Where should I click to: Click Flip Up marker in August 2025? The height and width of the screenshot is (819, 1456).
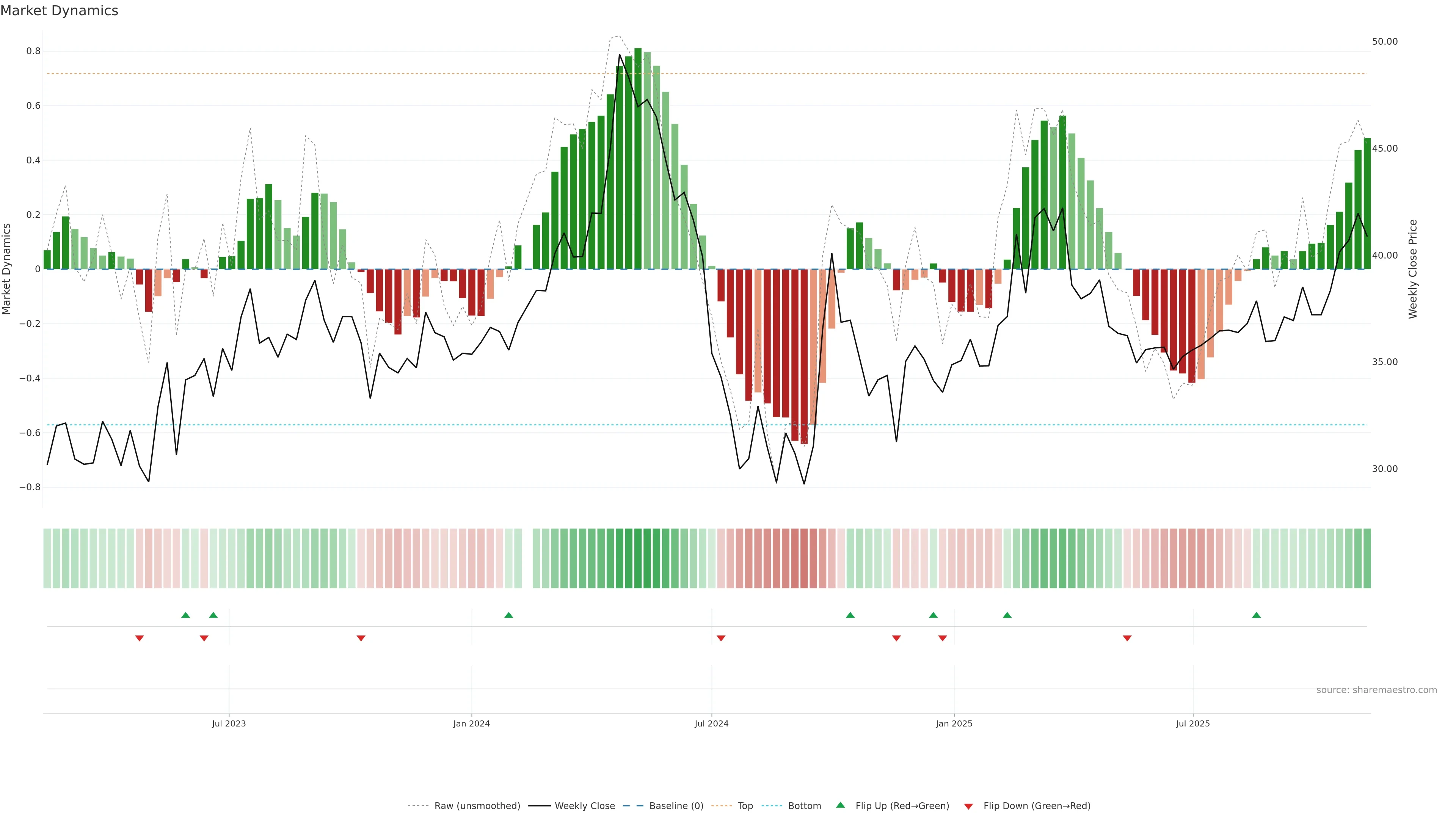pos(1256,615)
